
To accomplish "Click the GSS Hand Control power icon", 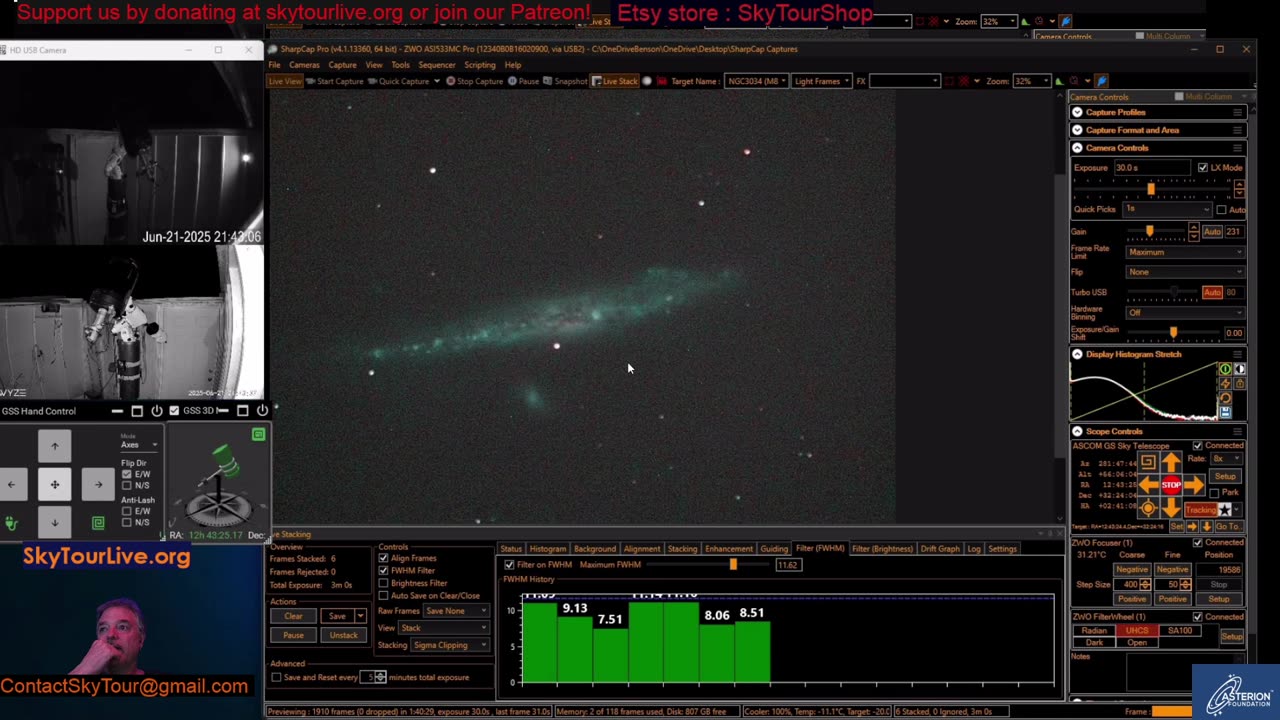I will click(156, 411).
